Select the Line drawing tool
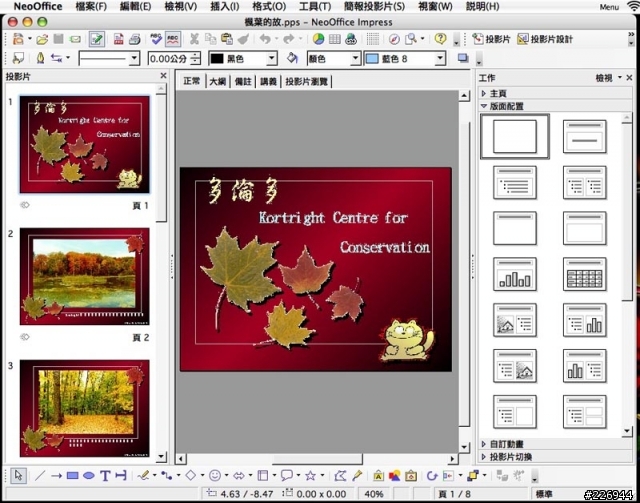The image size is (640, 503). [x=40, y=476]
